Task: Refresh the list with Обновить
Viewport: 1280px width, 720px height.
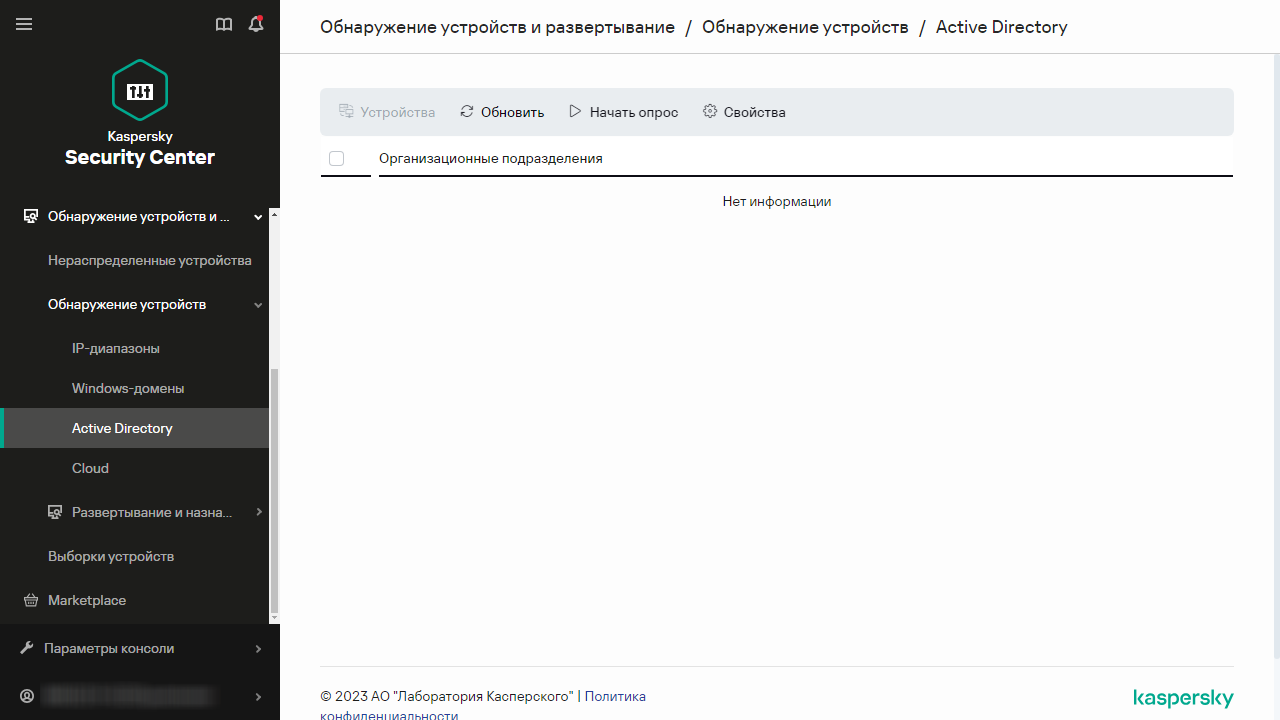Action: (502, 112)
